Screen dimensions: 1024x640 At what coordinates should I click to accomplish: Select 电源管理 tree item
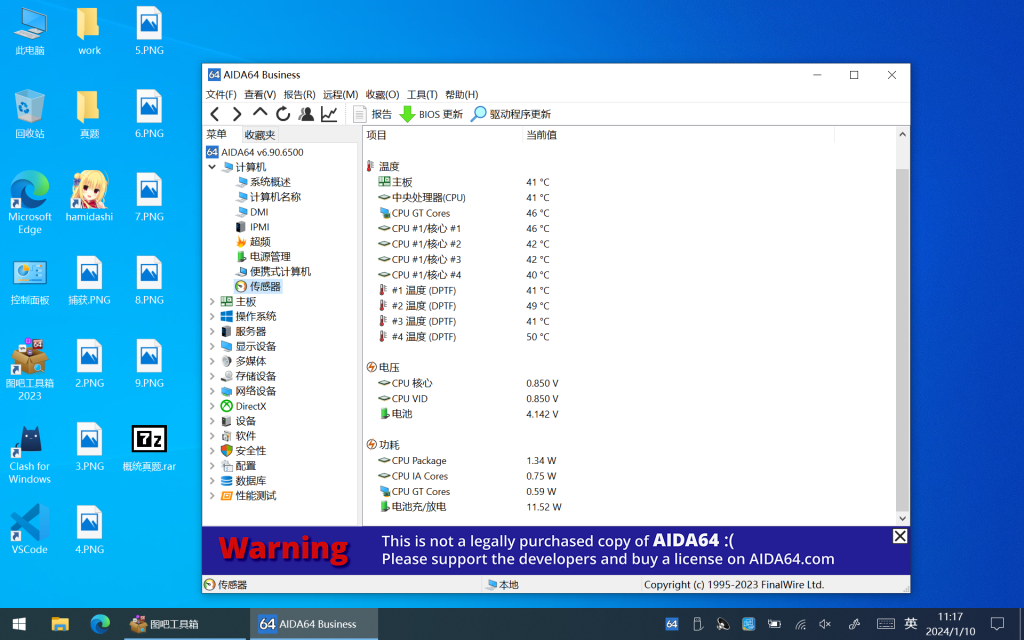coord(263,257)
